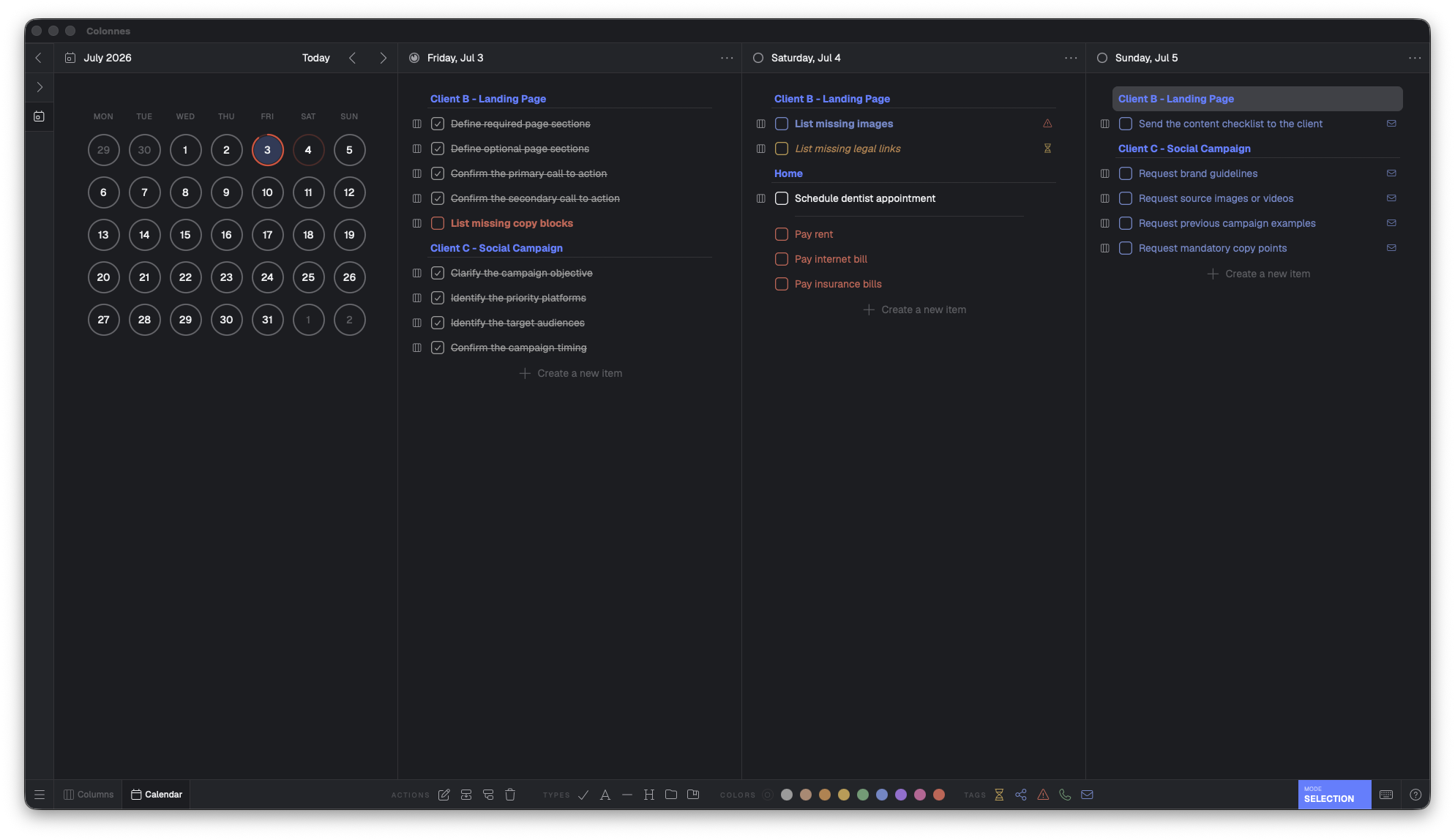The image size is (1455, 840).
Task: Click the duplicate/indent action icon before the trash
Action: 488,795
